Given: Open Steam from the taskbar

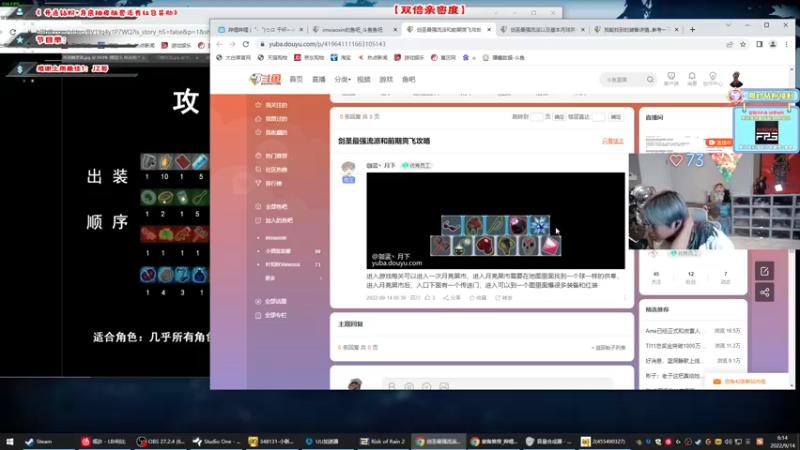Looking at the screenshot, I should click(x=39, y=441).
